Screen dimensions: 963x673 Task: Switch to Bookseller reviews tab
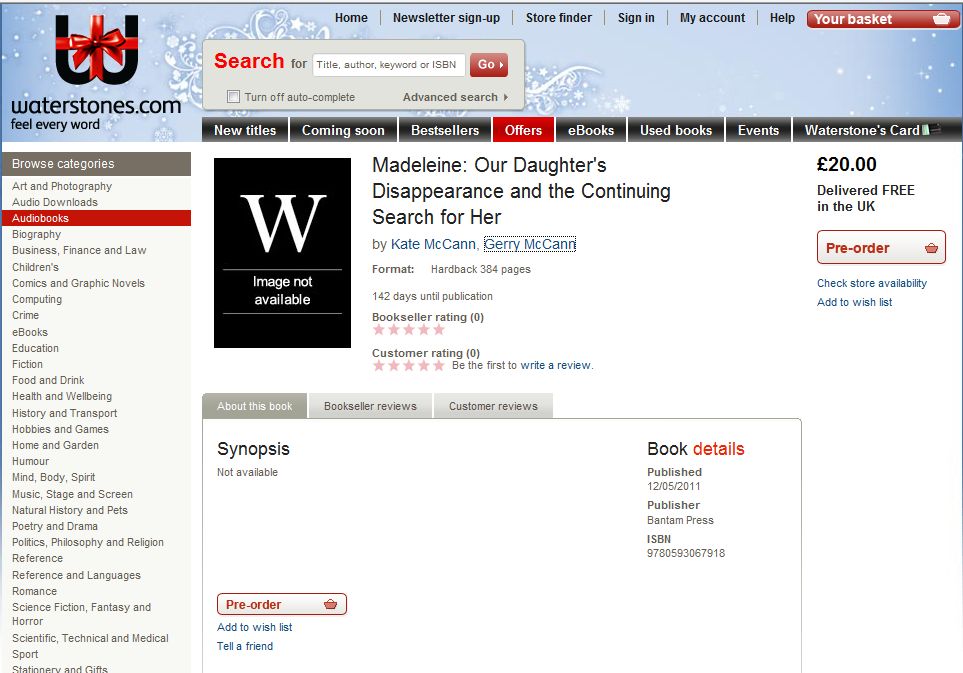[x=370, y=406]
